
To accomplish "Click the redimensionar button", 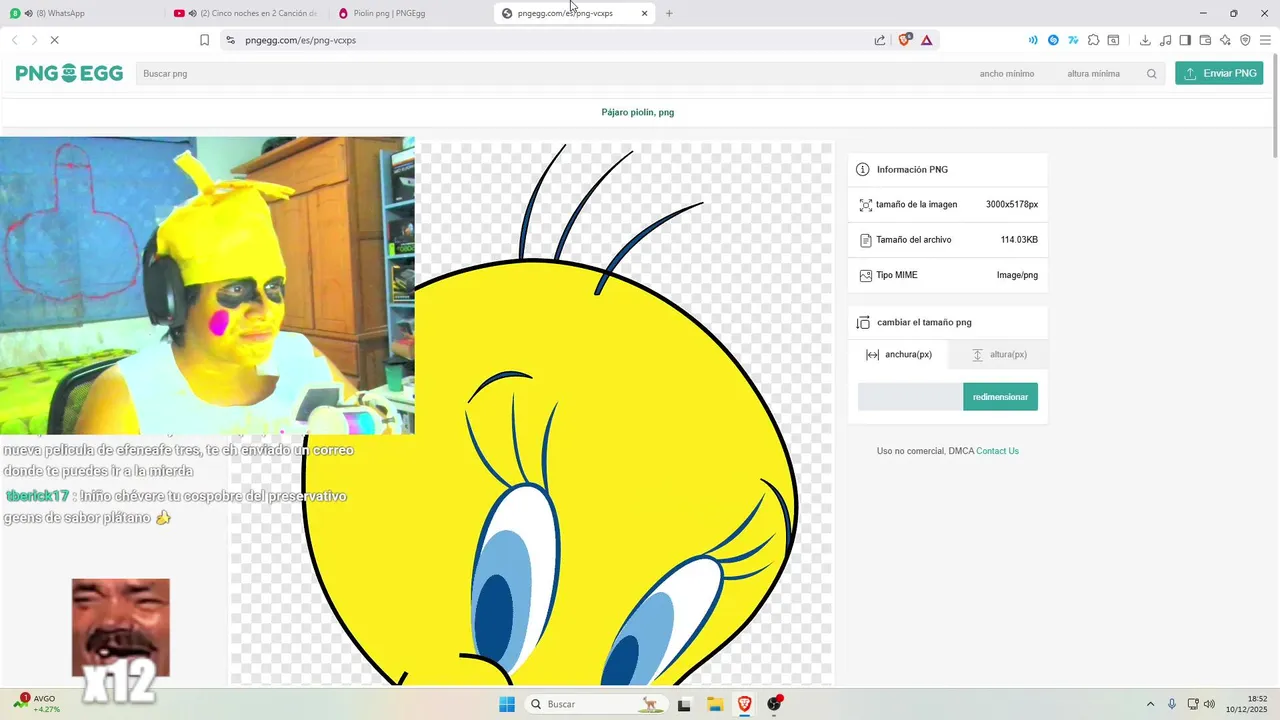I will tap(1000, 397).
